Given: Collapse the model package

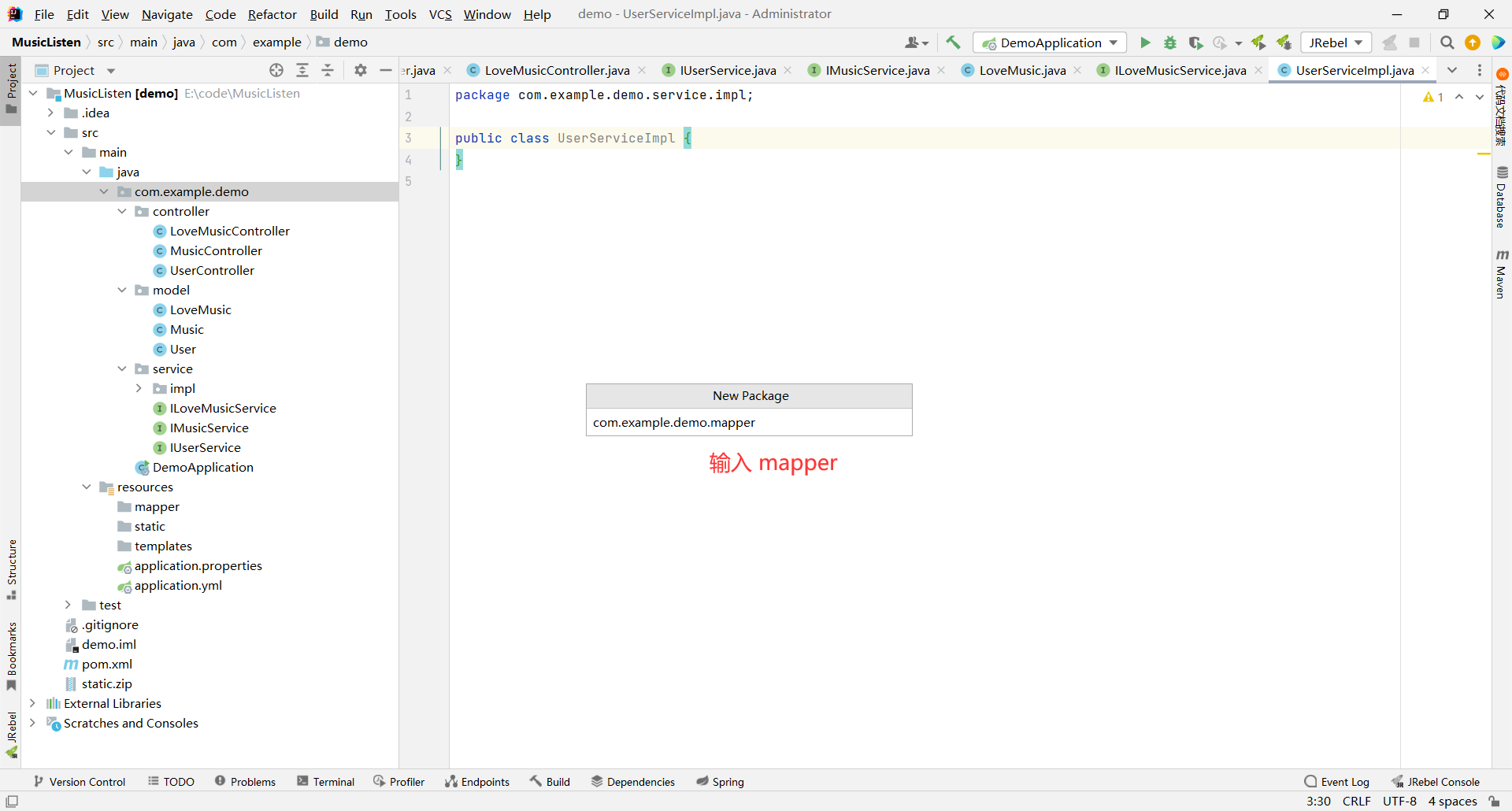Looking at the screenshot, I should click(122, 290).
